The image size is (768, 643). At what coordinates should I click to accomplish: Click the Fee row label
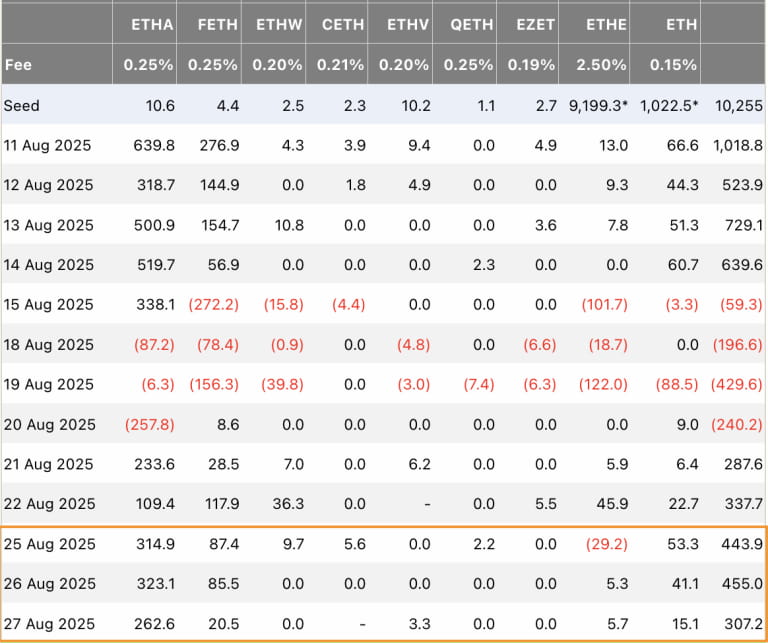coord(18,65)
